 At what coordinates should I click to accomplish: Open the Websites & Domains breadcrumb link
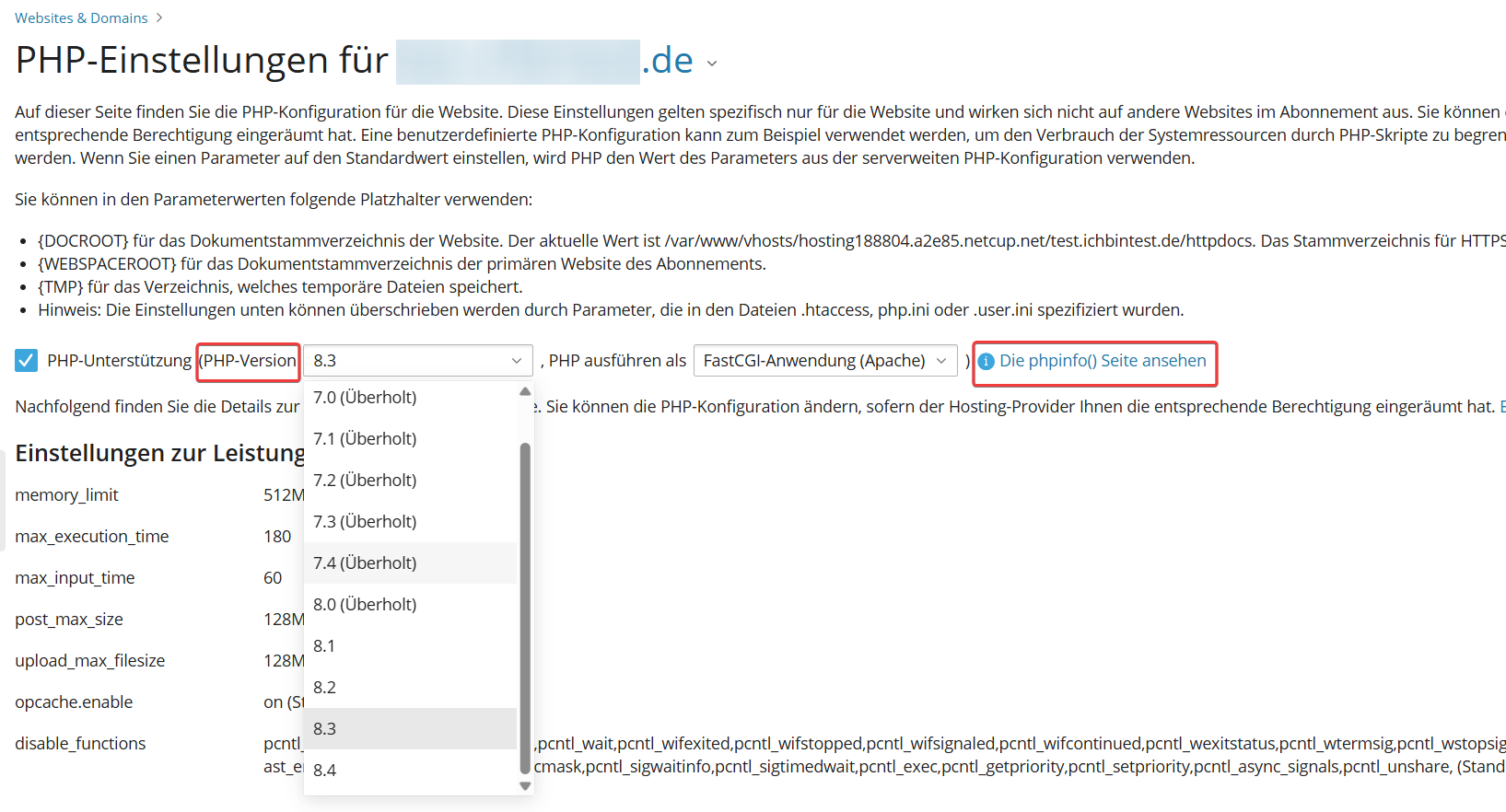pyautogui.click(x=81, y=17)
